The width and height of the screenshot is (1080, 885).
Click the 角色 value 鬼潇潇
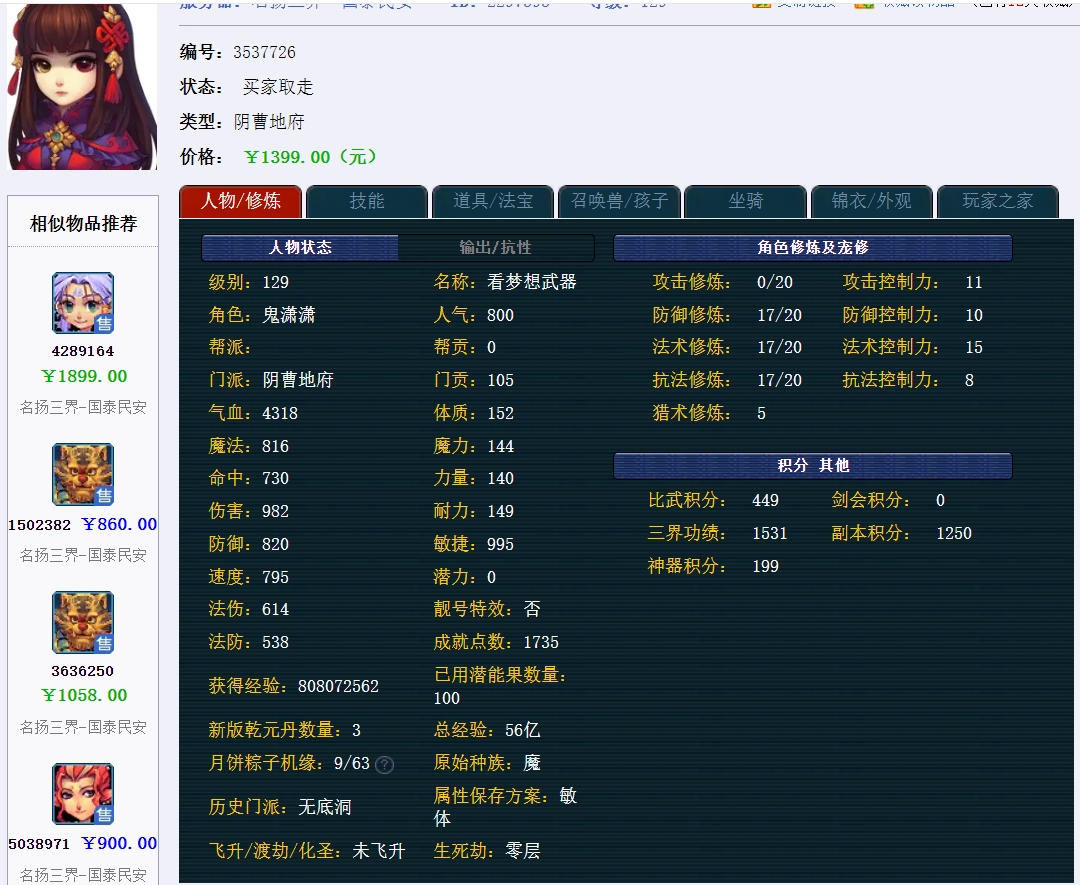click(x=289, y=315)
